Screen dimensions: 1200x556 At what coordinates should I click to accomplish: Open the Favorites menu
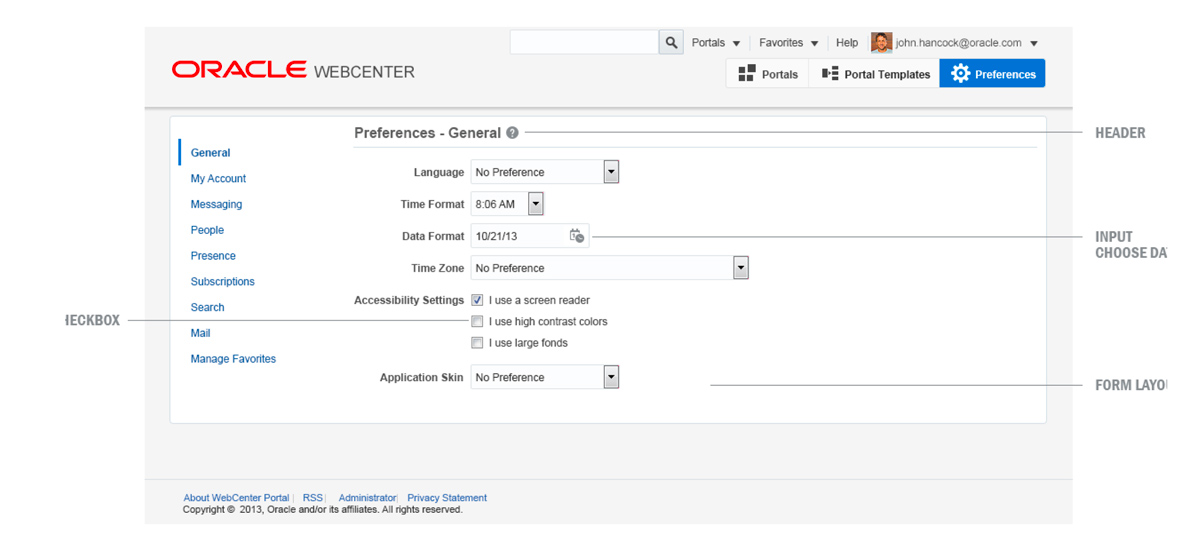tap(788, 43)
